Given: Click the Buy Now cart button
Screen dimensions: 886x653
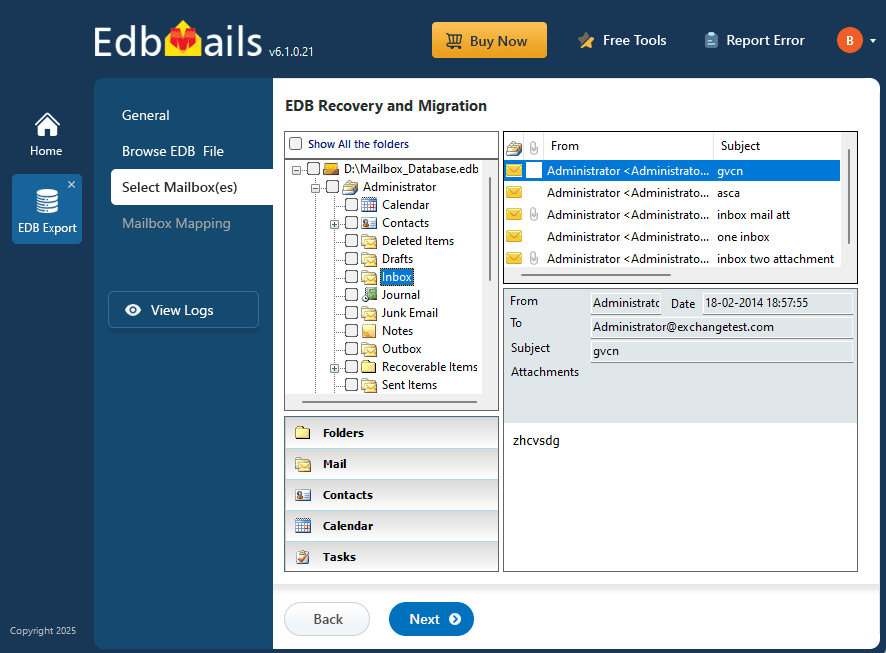Looking at the screenshot, I should click(x=489, y=40).
